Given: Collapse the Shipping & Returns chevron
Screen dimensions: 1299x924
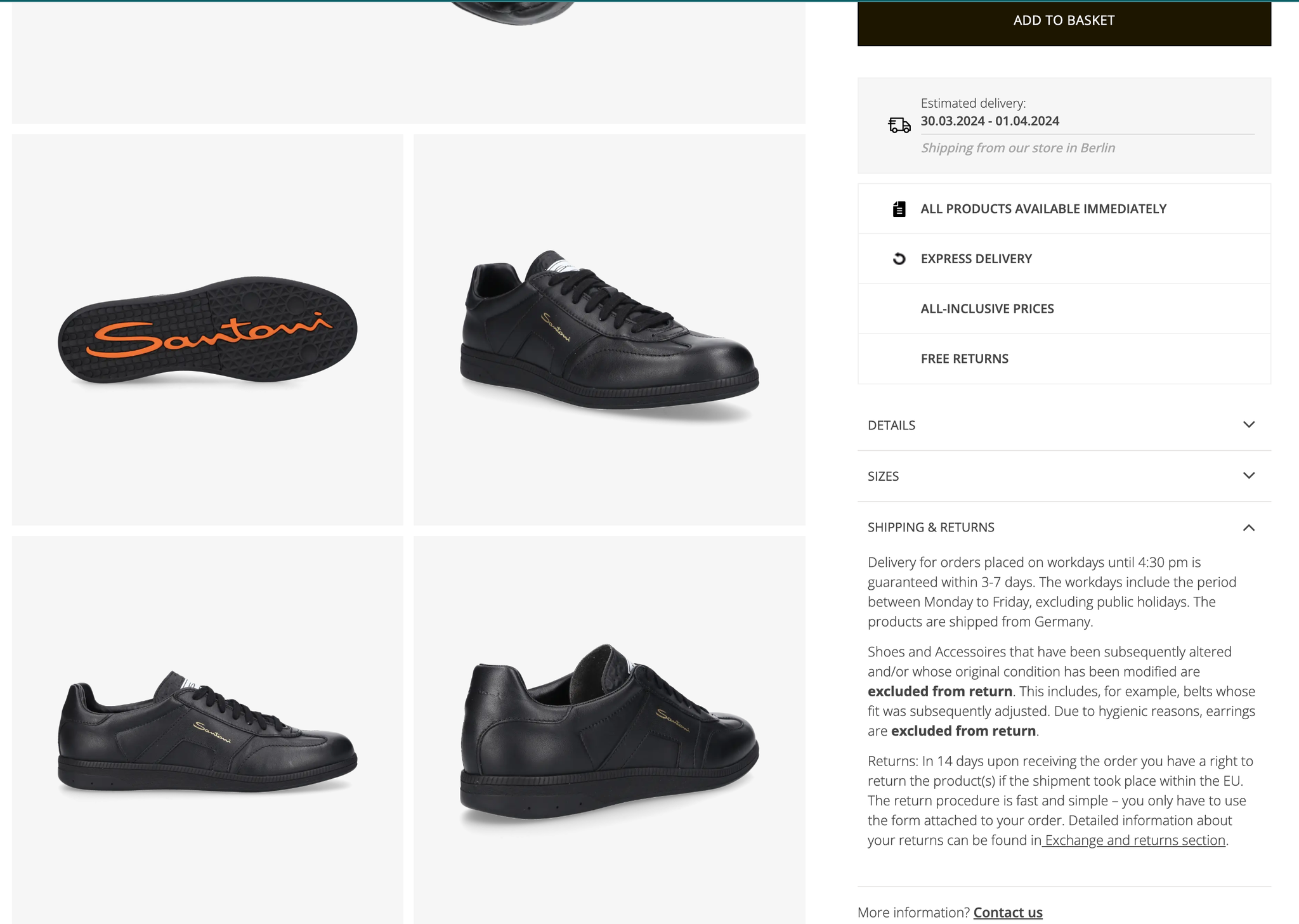Looking at the screenshot, I should coord(1248,528).
